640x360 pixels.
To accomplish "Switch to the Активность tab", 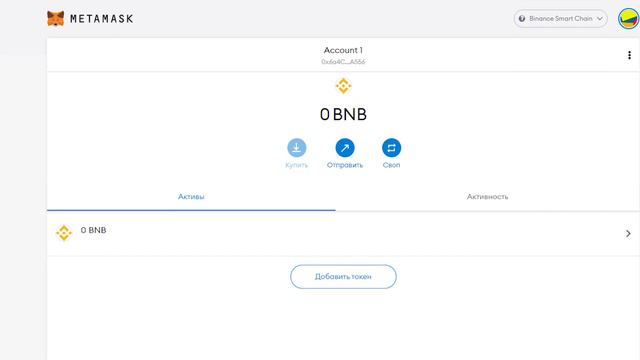I will click(x=487, y=197).
